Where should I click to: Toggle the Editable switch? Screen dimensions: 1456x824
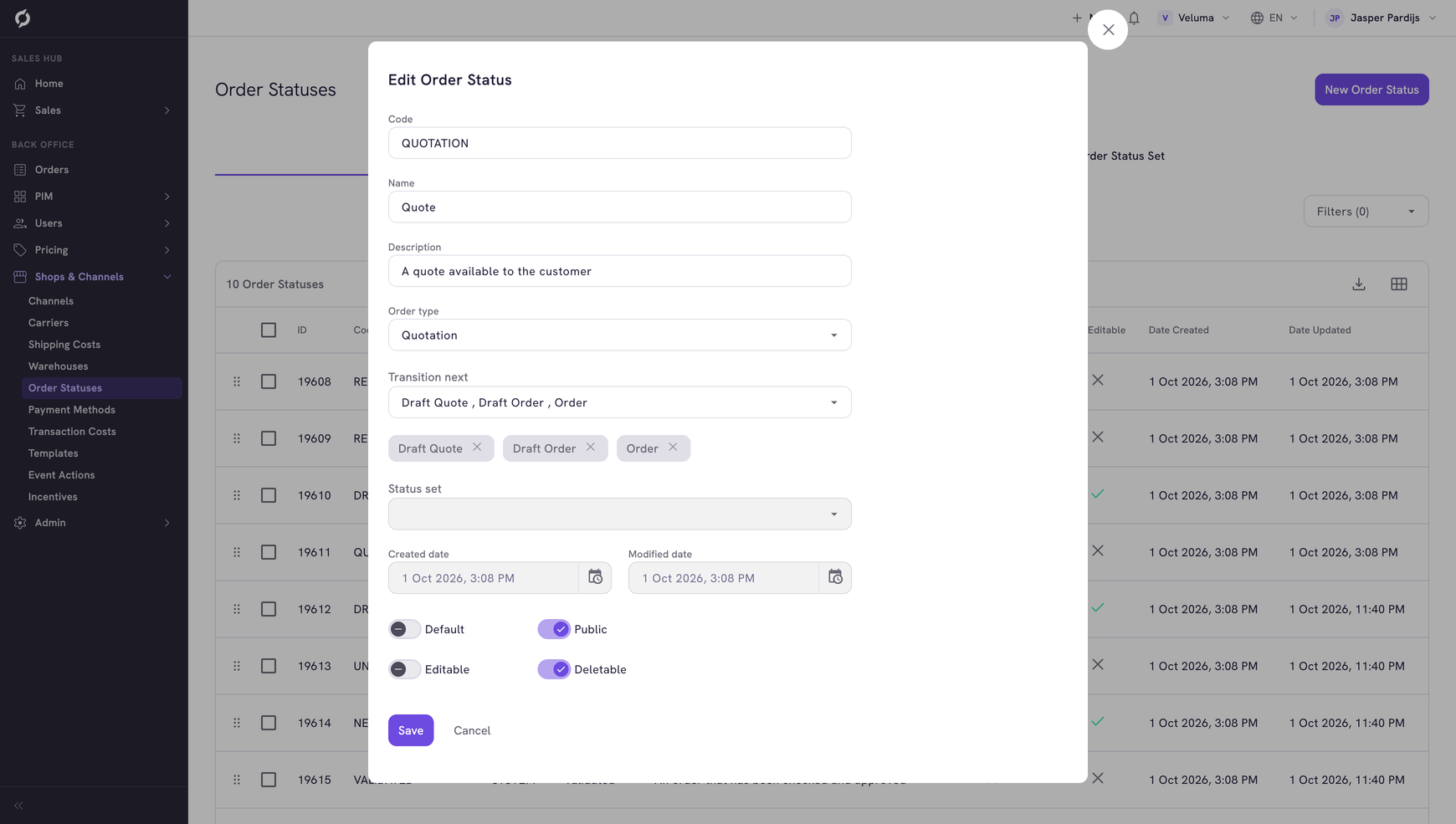coord(404,669)
